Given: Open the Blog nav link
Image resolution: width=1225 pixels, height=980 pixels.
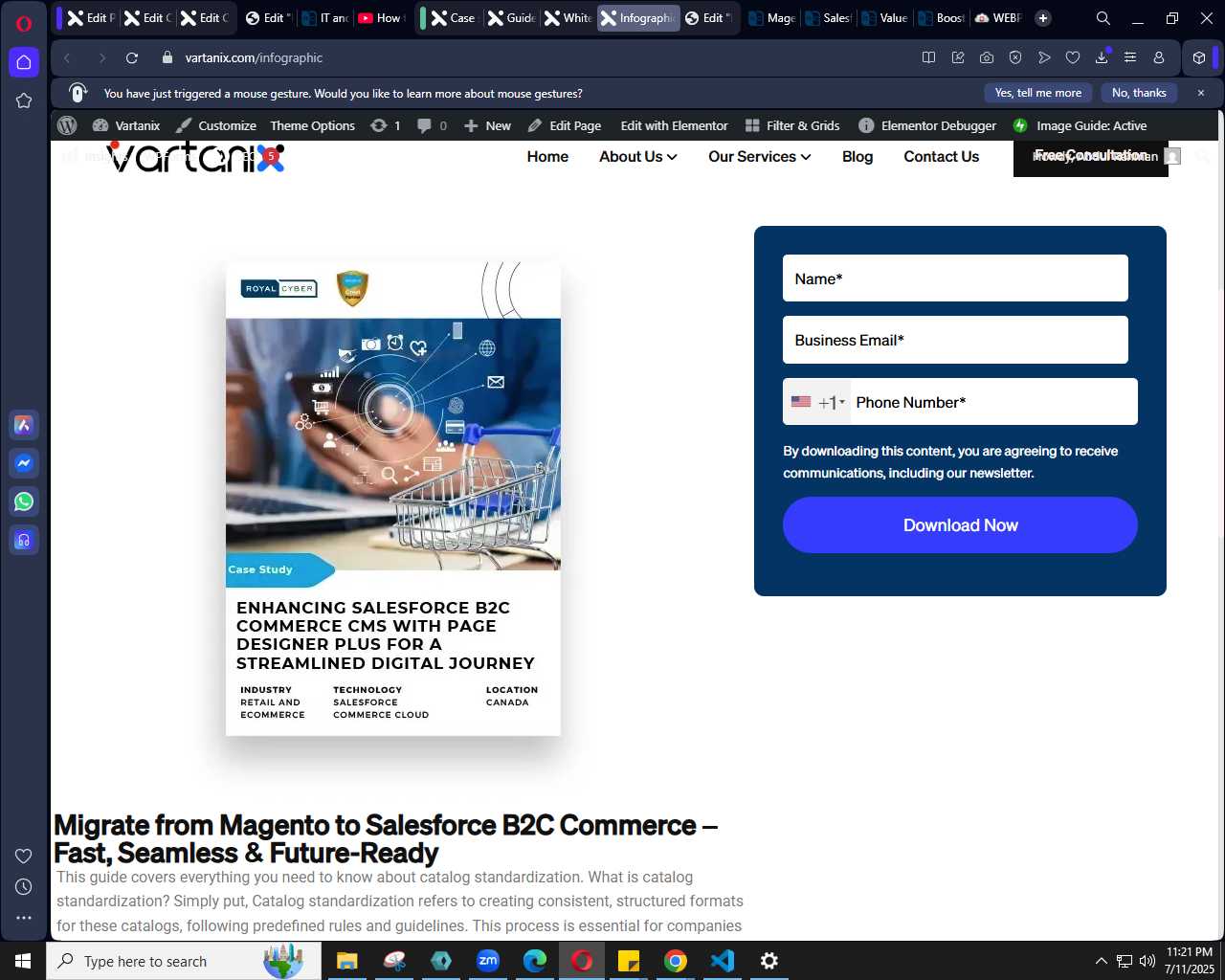Looking at the screenshot, I should click(857, 157).
